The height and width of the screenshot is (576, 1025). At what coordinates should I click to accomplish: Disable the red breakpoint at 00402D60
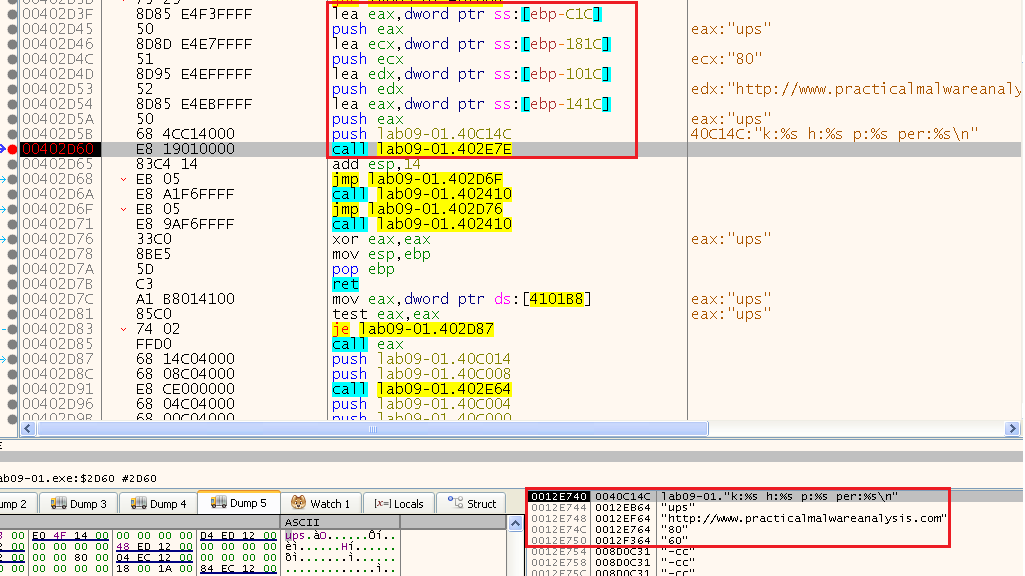point(12,149)
